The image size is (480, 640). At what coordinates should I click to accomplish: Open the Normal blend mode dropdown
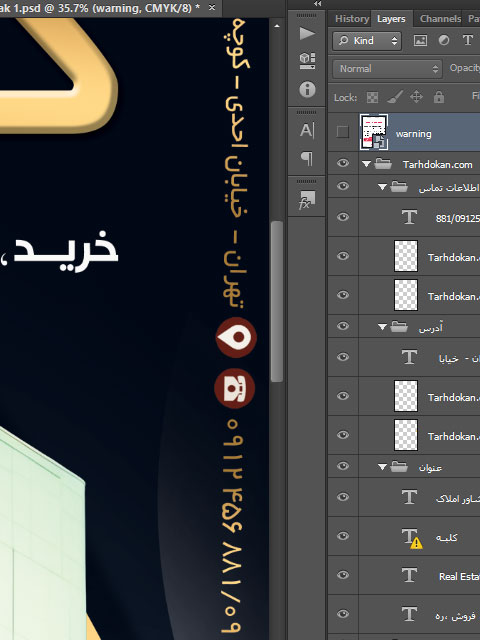tap(387, 69)
